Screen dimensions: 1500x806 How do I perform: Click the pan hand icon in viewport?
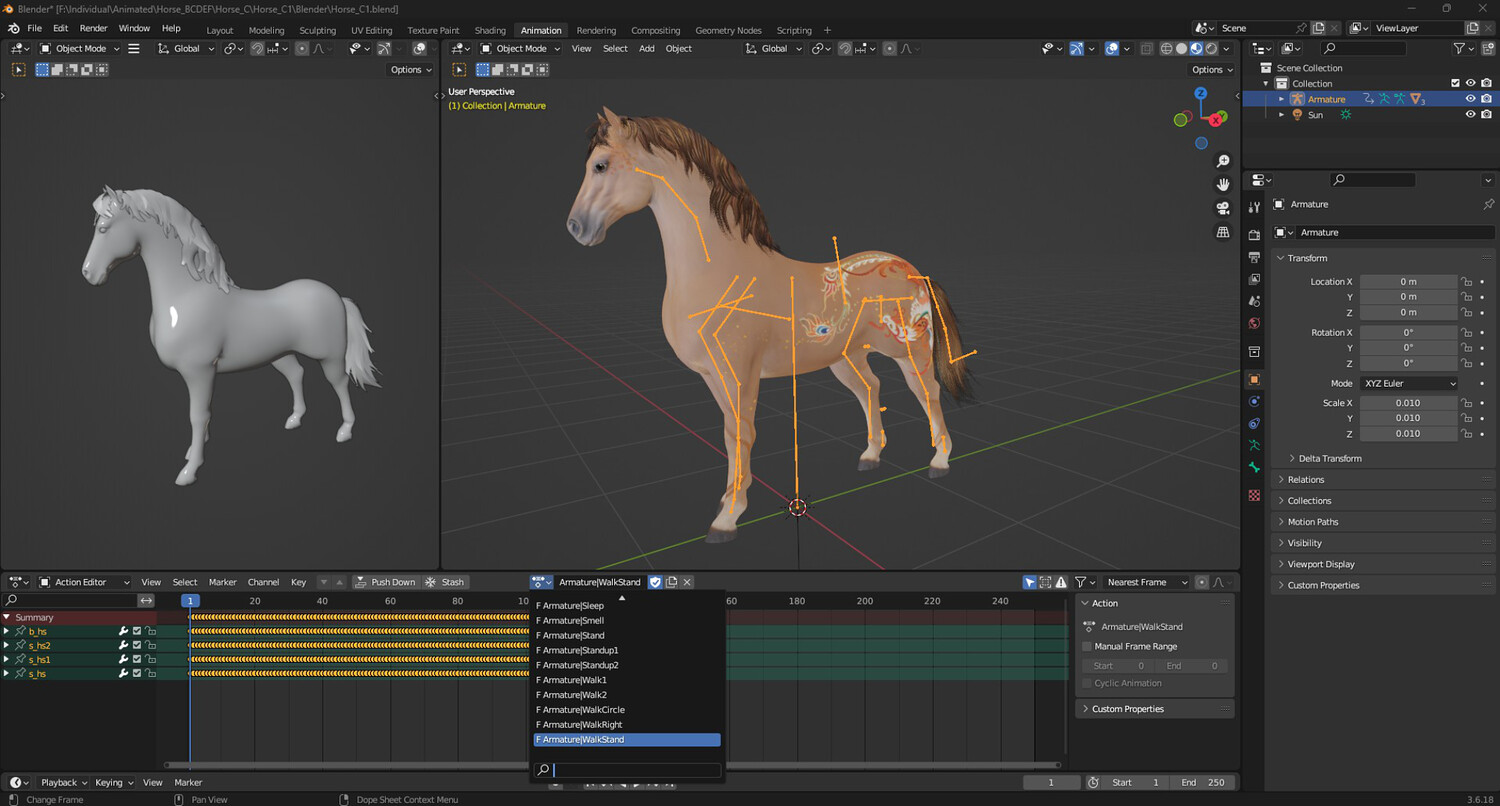pyautogui.click(x=1222, y=184)
